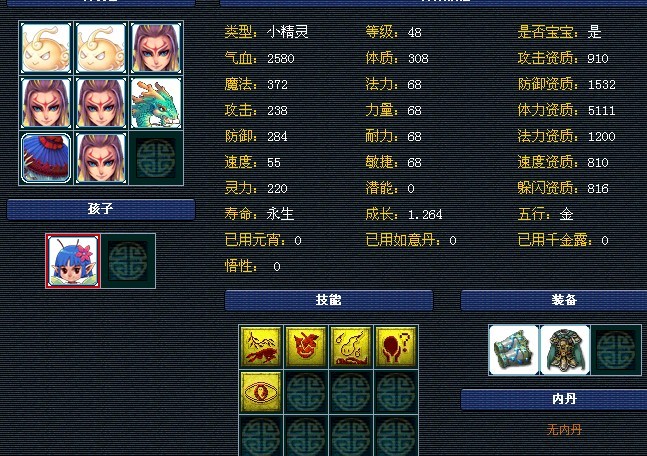Inspect the silver bracers equipment item
The image size is (647, 456).
point(514,350)
